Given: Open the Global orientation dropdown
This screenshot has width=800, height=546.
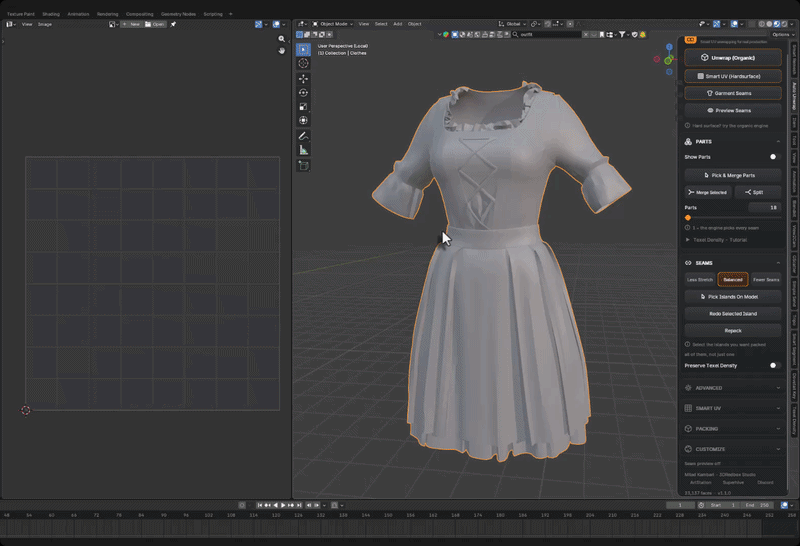Looking at the screenshot, I should (512, 24).
